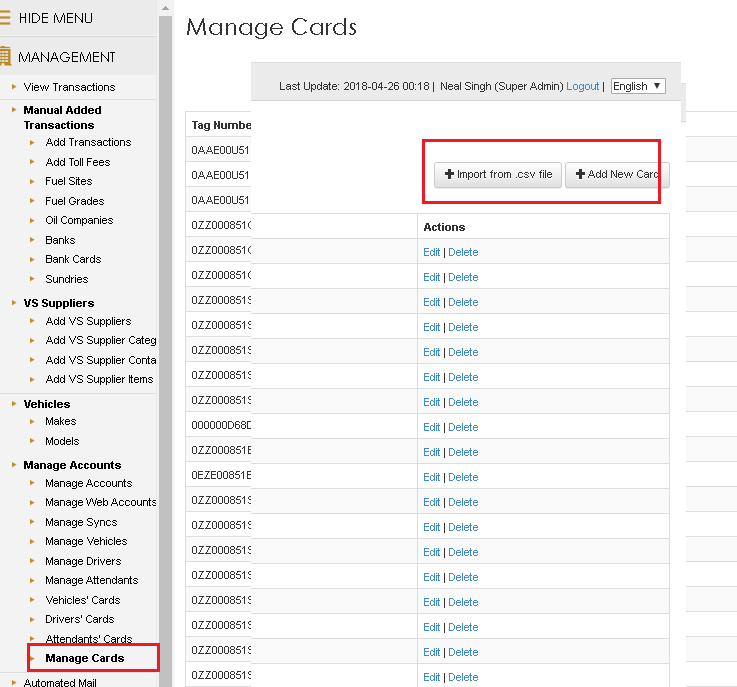This screenshot has height=687, width=737.
Task: Click Edit in the first Actions row
Action: [431, 252]
